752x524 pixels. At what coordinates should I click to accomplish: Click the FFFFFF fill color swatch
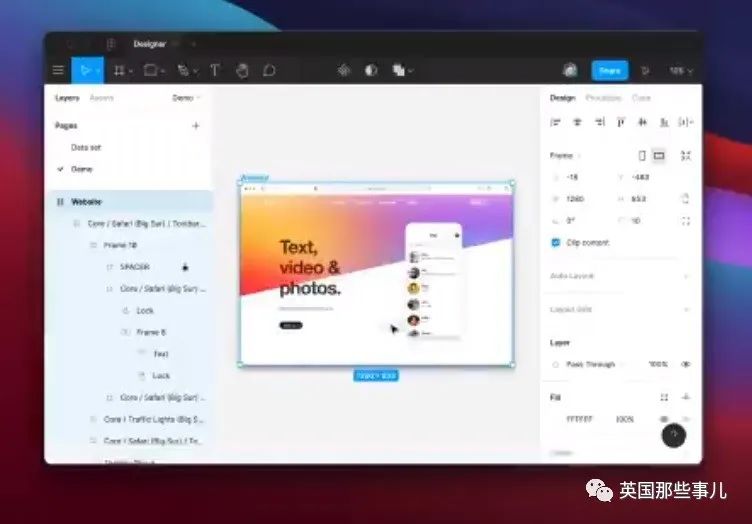(556, 419)
